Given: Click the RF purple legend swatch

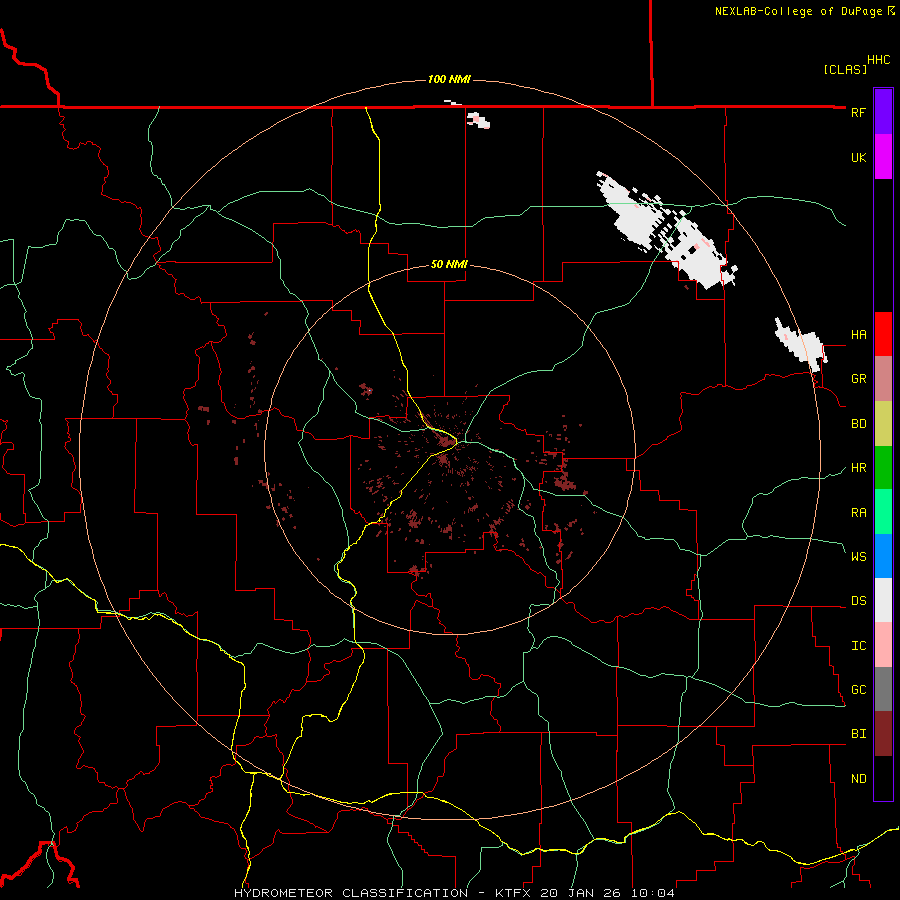Looking at the screenshot, I should click(x=883, y=112).
